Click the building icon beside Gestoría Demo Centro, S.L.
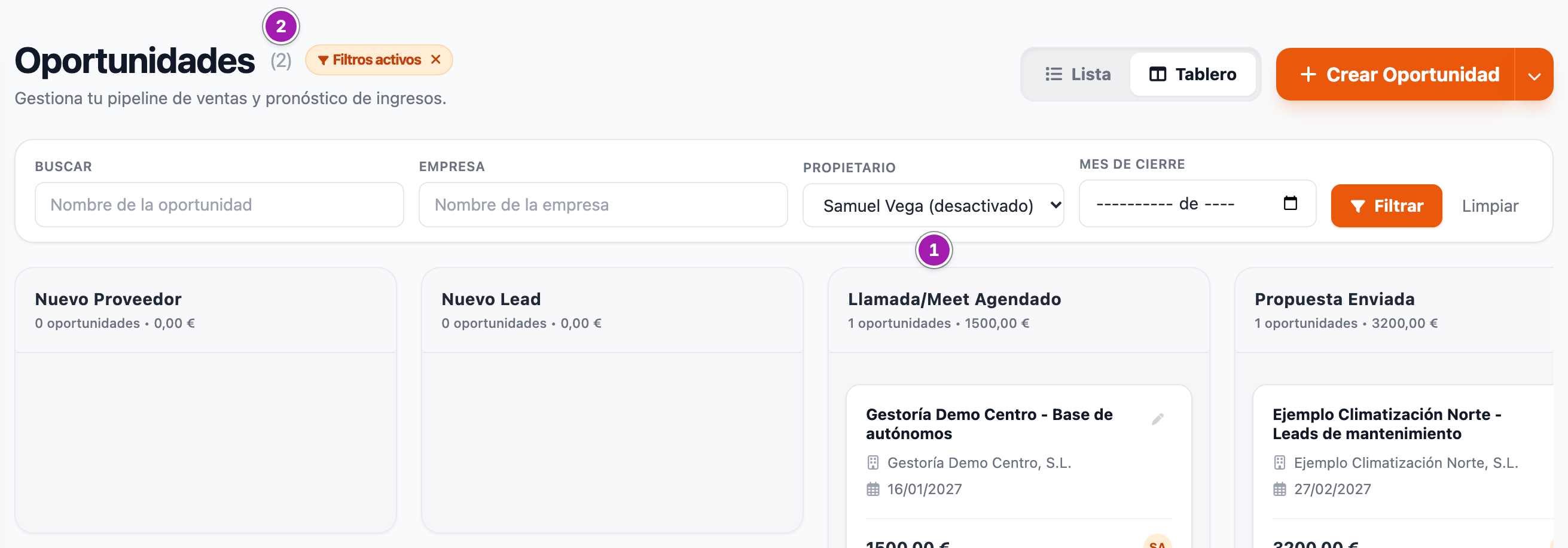This screenshot has width=1568, height=548. click(873, 463)
